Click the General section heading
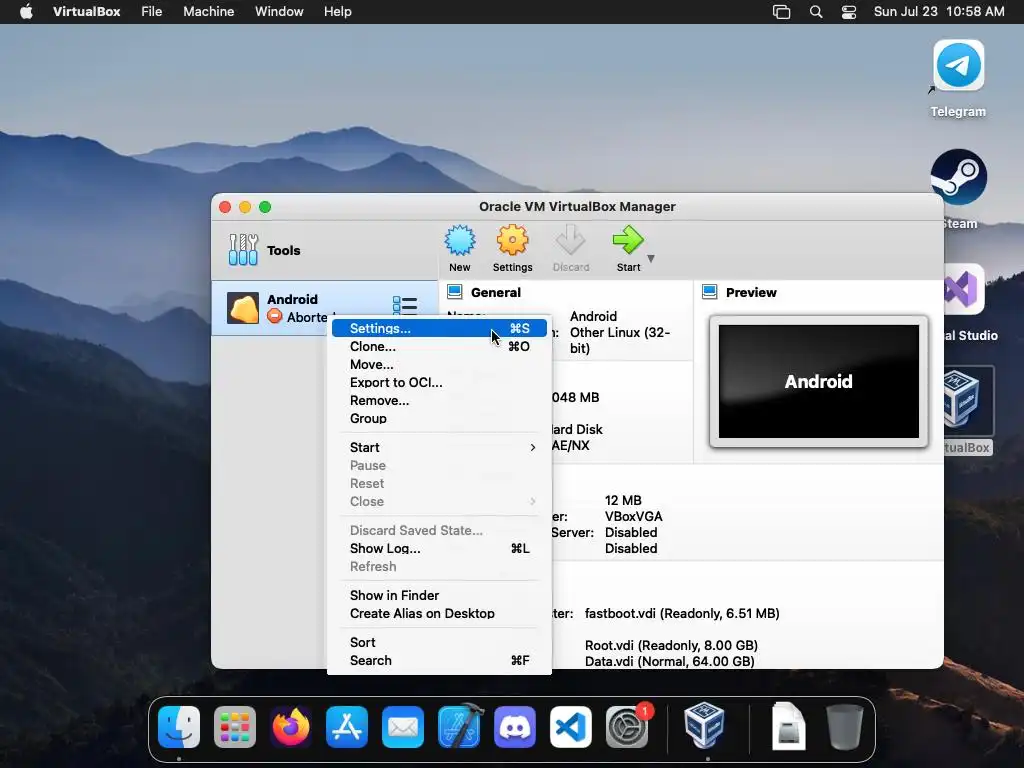1024x768 pixels. click(496, 293)
